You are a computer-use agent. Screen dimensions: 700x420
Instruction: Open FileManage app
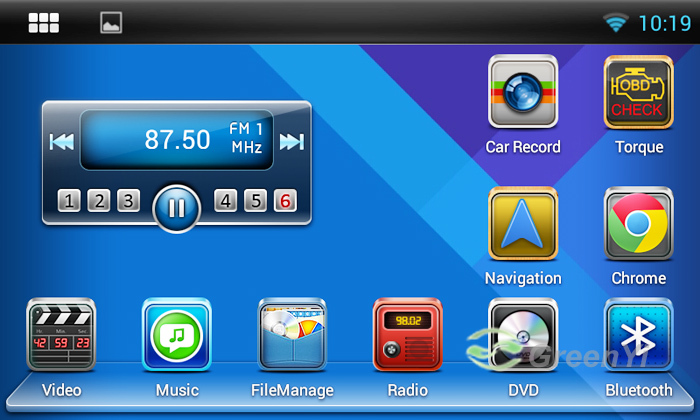[292, 335]
